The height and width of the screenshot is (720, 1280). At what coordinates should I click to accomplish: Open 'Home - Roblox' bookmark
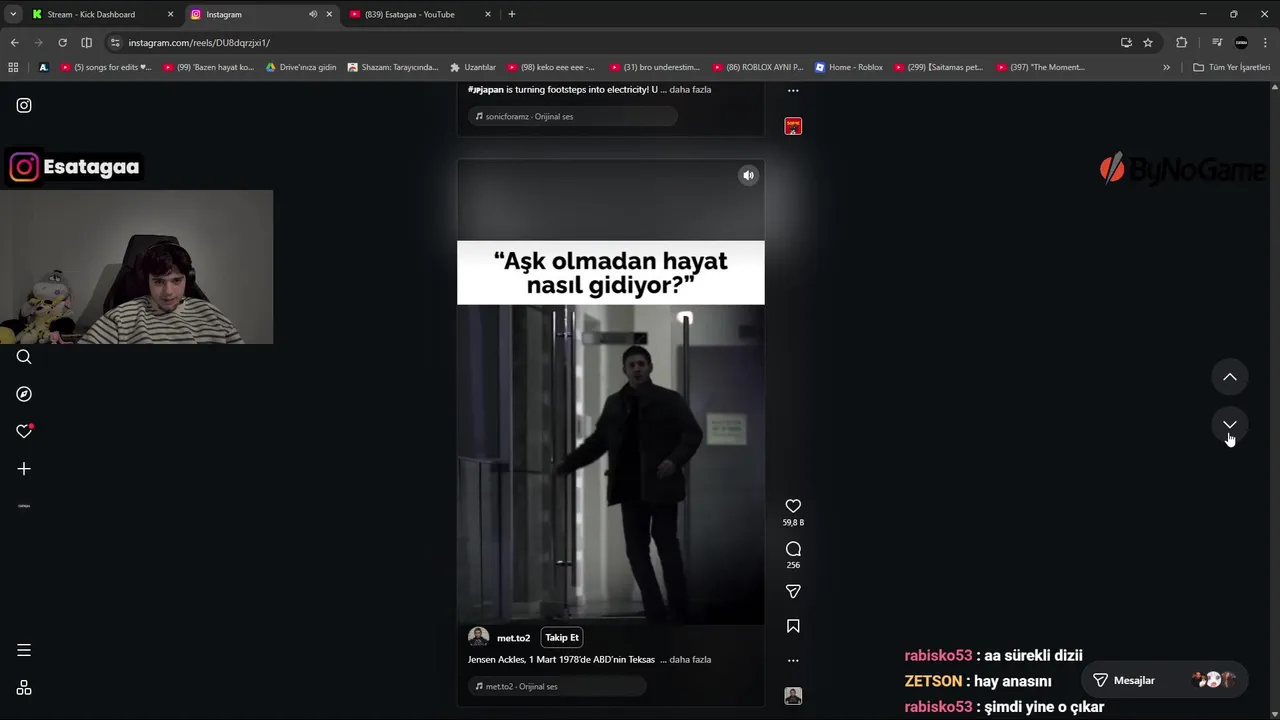coord(849,67)
